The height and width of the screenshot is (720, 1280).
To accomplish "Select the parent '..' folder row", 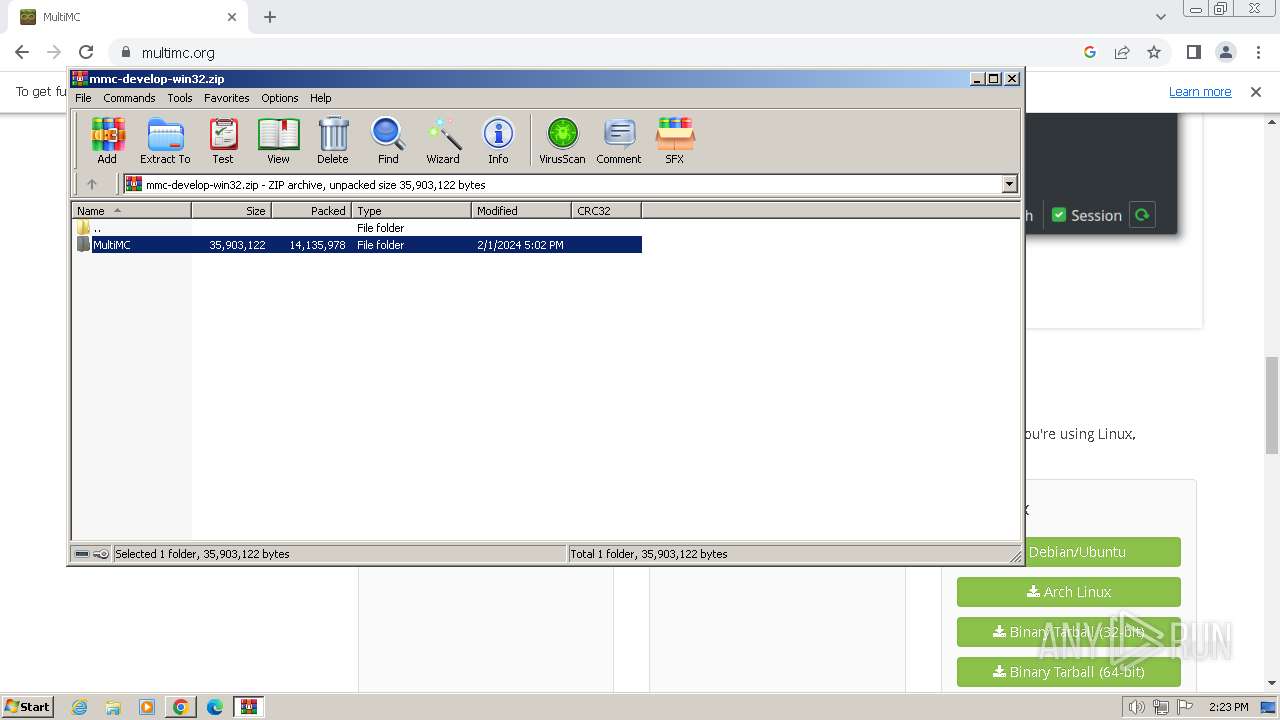I will coord(358,228).
